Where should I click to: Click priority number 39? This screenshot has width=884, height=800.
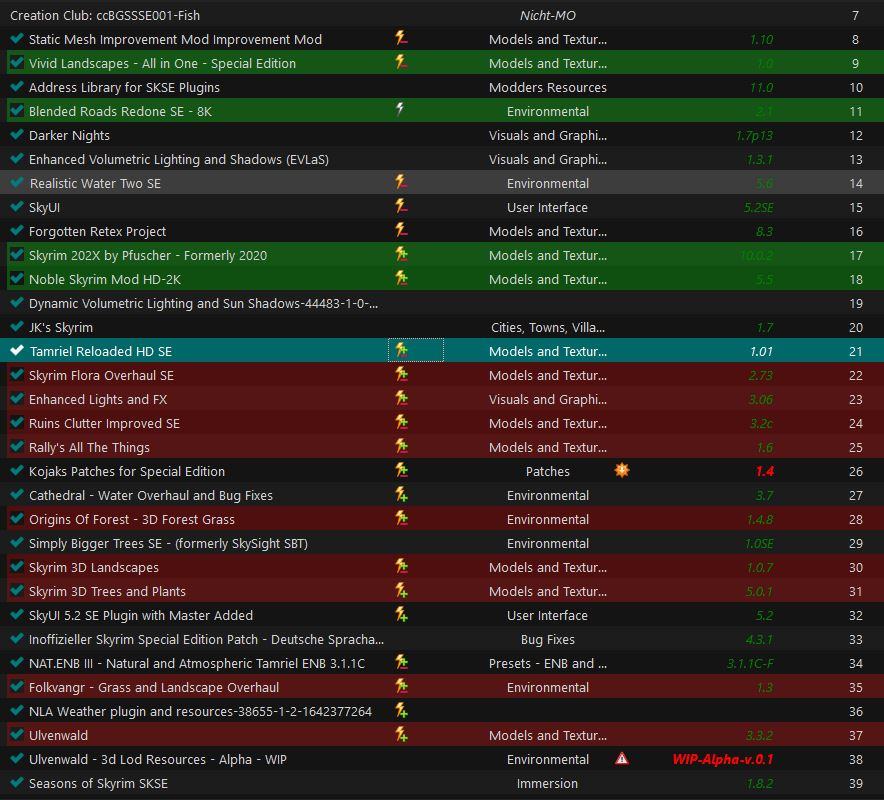(856, 784)
